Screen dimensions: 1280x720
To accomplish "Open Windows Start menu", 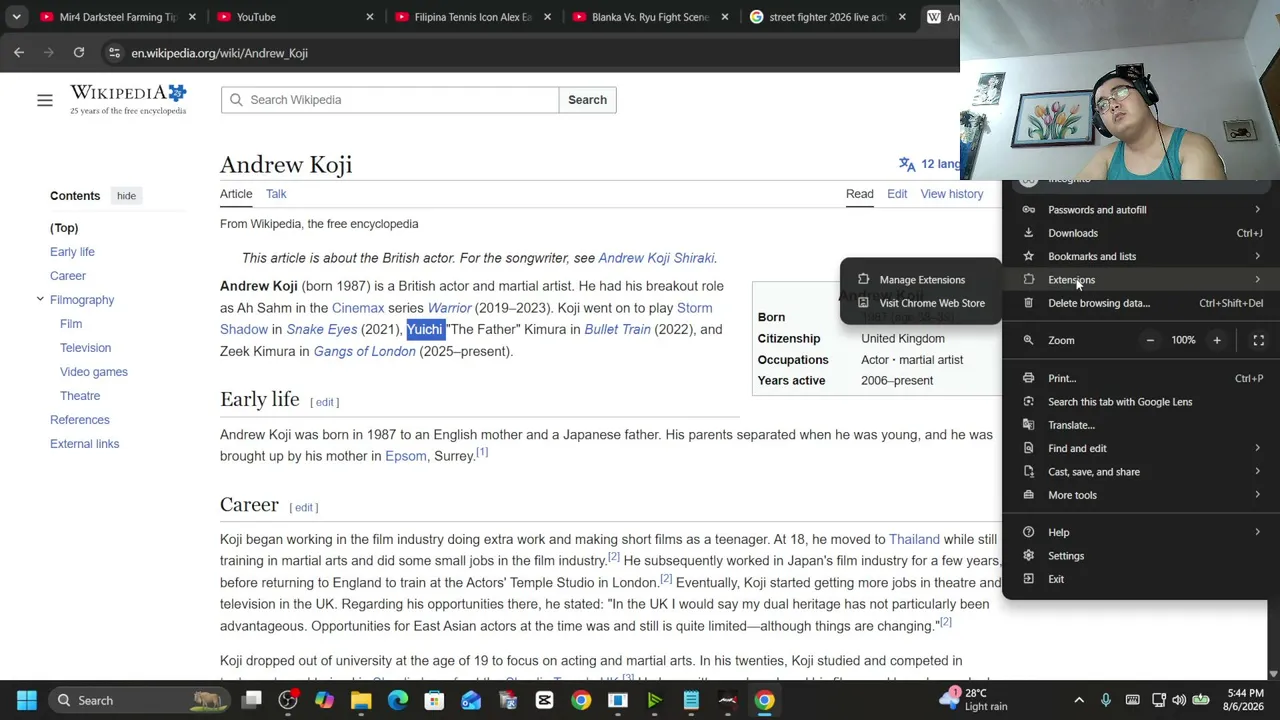I will (x=27, y=700).
